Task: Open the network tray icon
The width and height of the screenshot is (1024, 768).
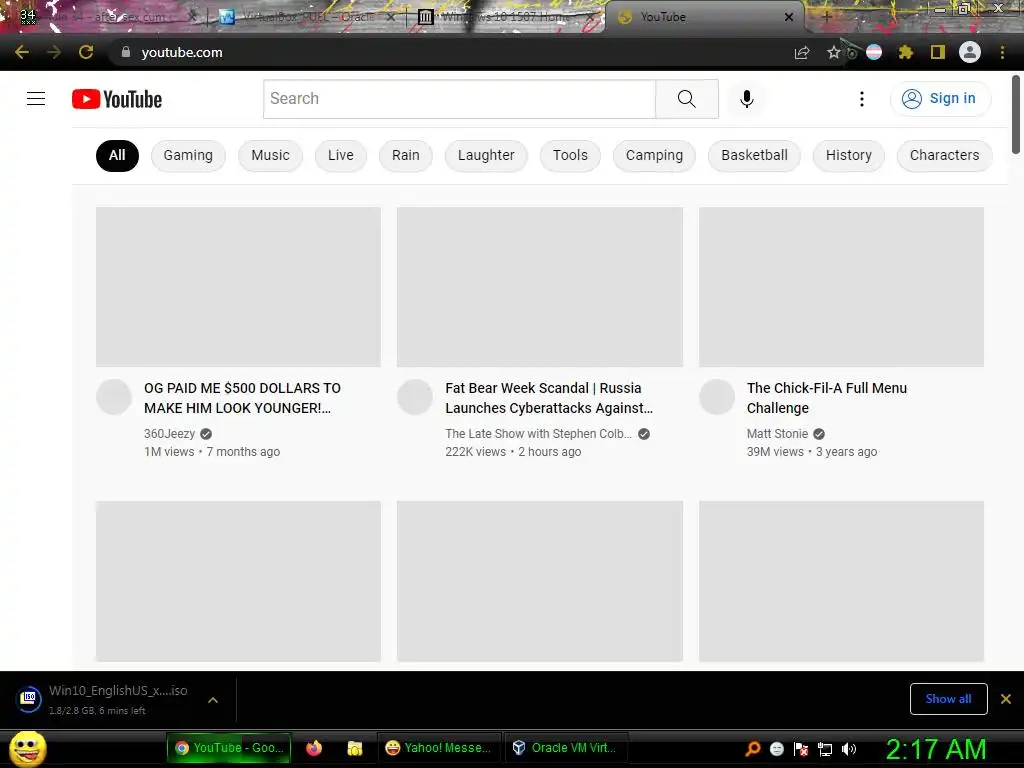Action: tap(825, 750)
